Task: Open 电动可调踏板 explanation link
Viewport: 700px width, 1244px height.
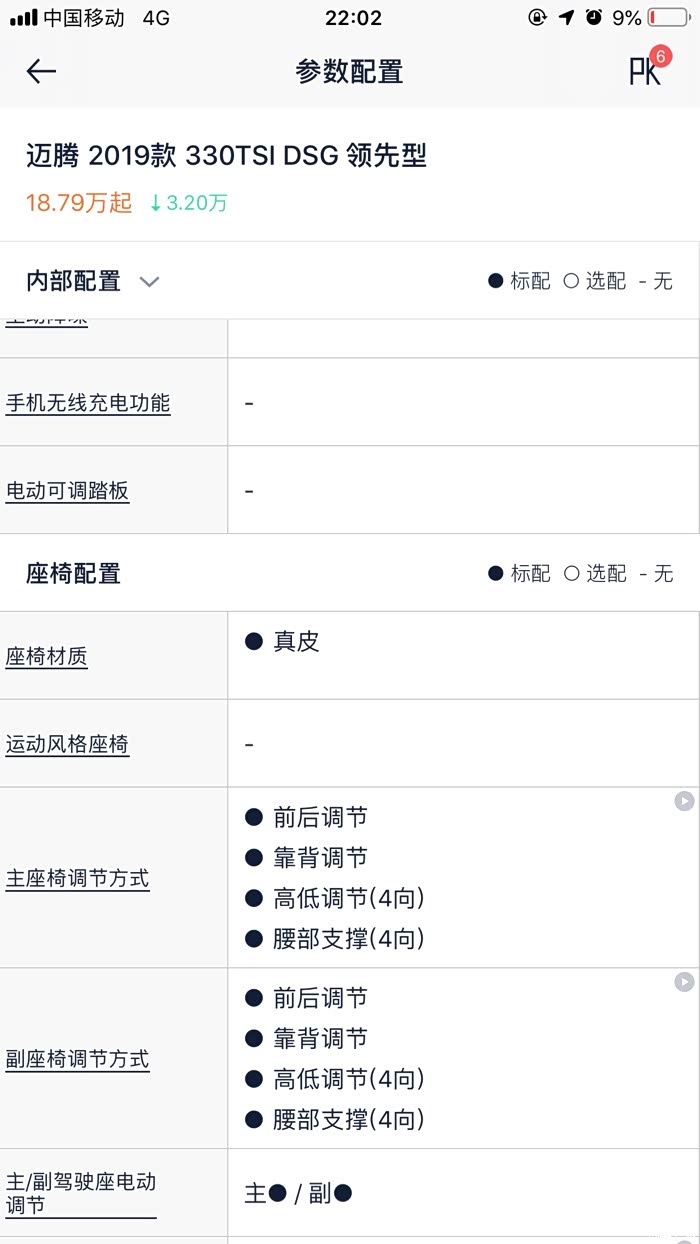Action: tap(68, 491)
